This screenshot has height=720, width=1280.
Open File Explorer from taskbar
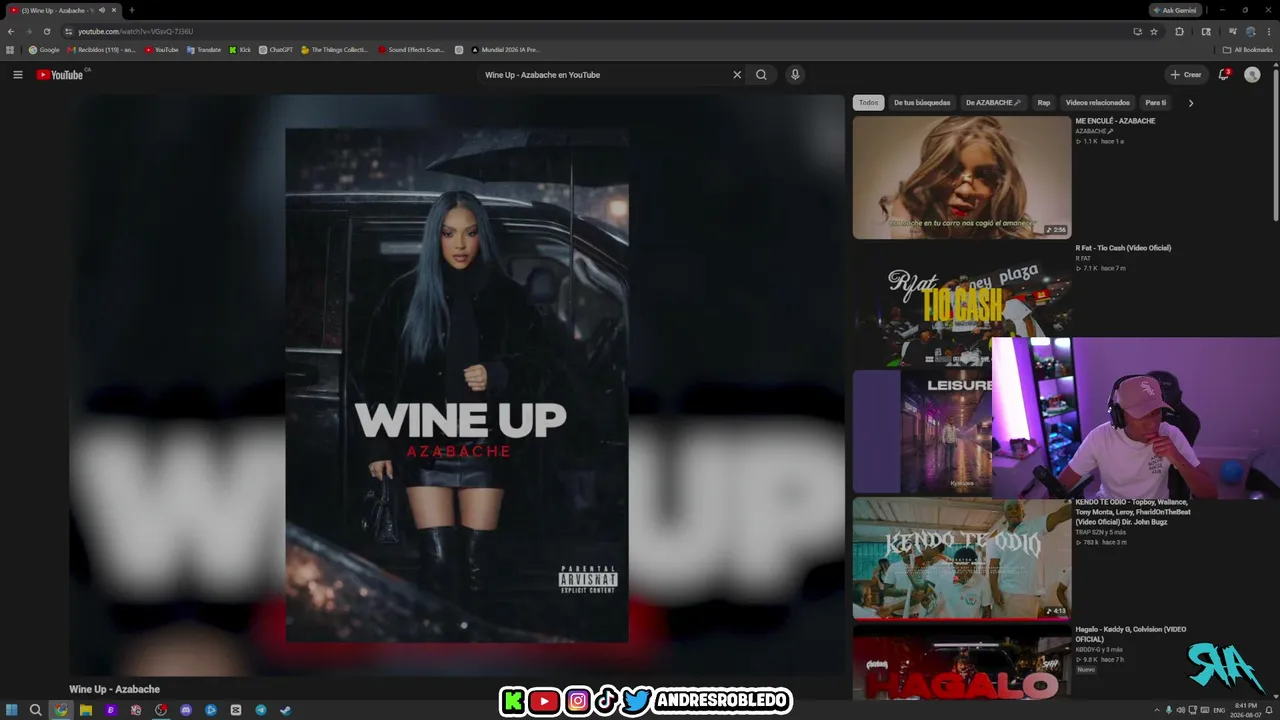click(86, 710)
